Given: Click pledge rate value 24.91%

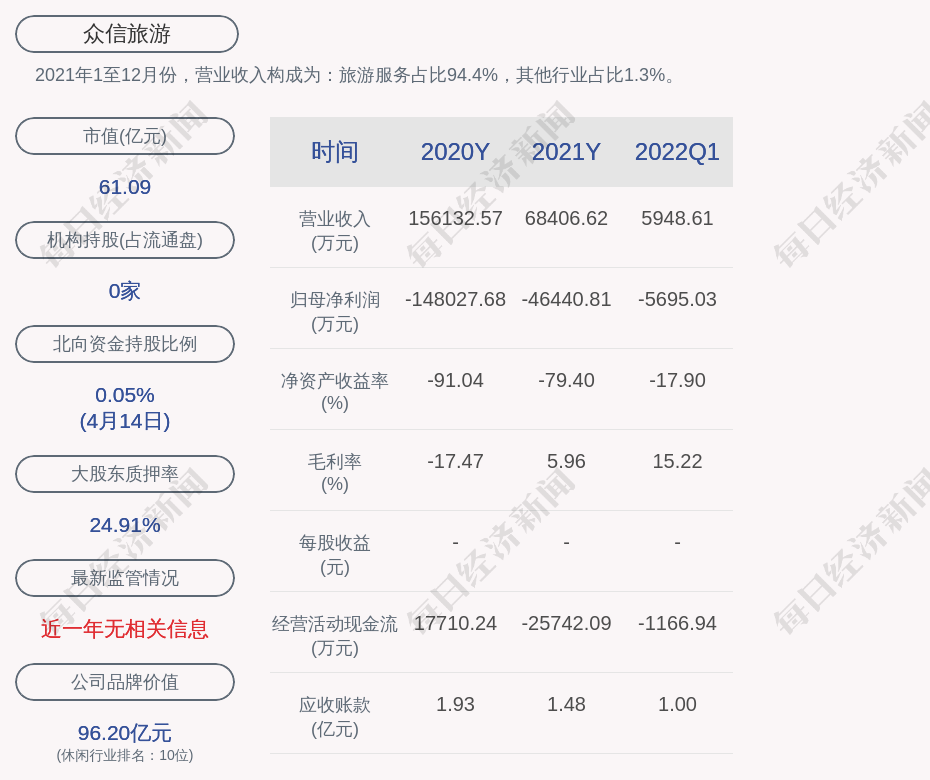Looking at the screenshot, I should (125, 525).
